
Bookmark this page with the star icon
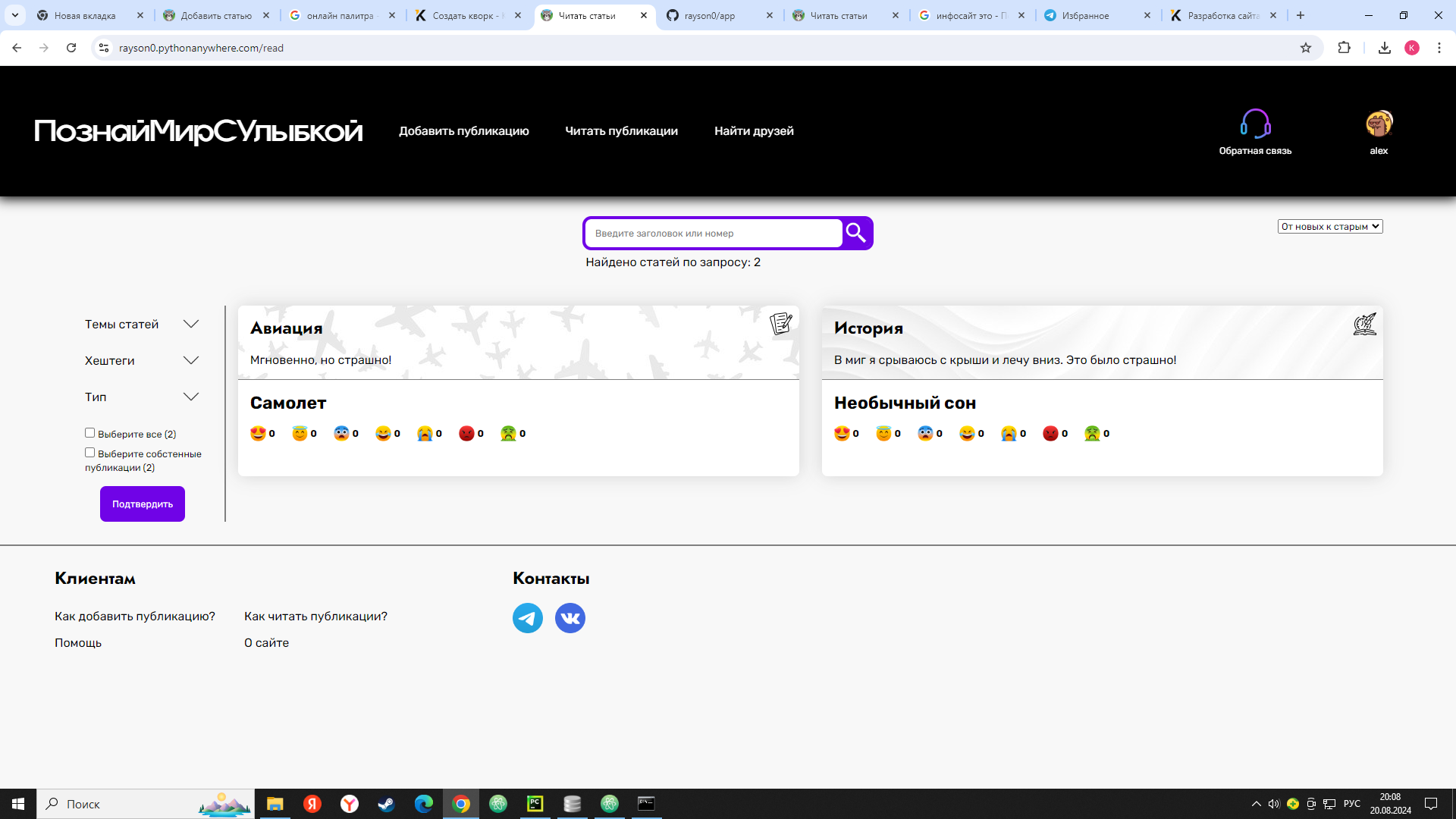tap(1306, 48)
